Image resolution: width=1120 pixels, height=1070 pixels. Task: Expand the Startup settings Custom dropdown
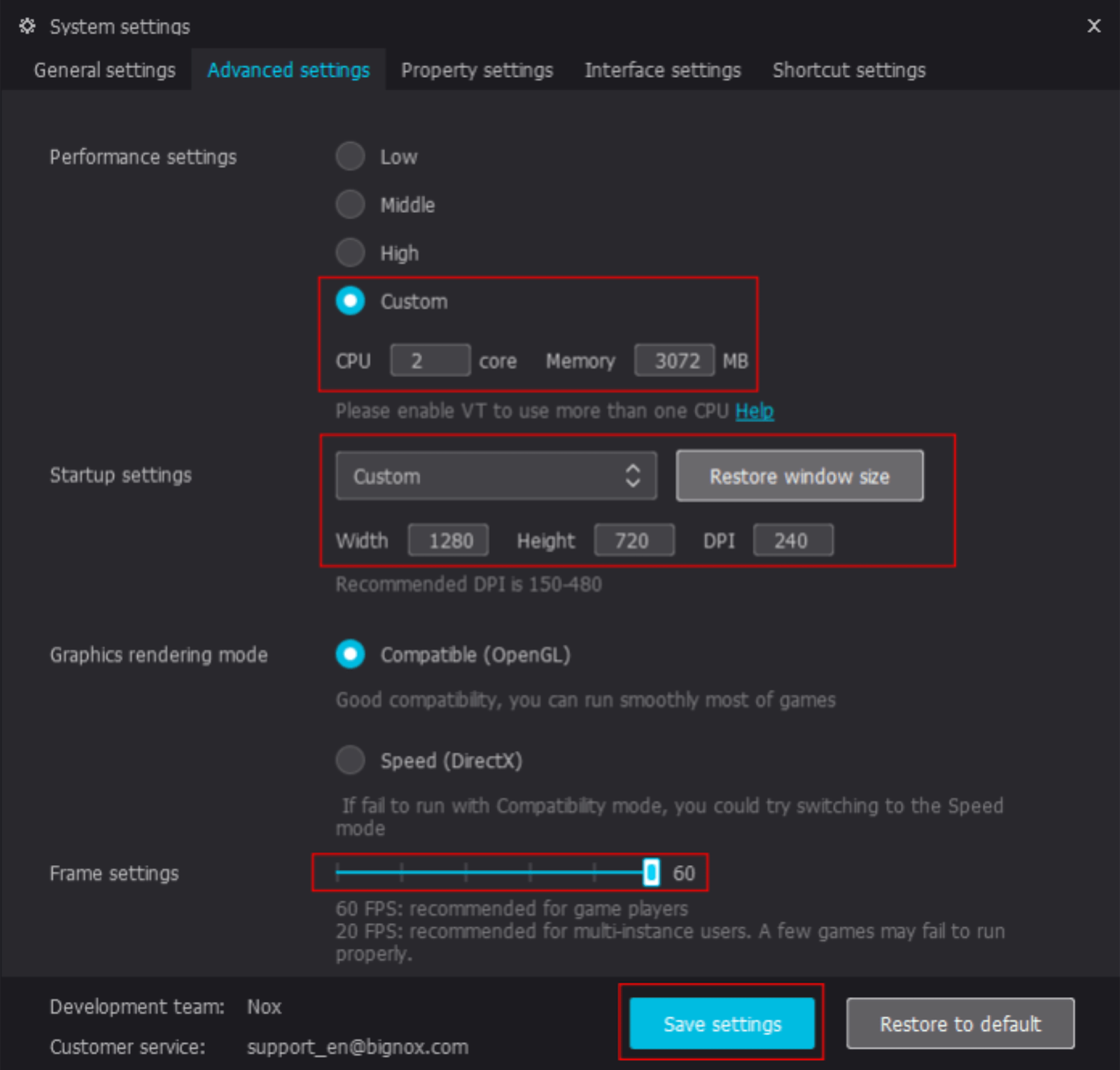coord(496,476)
